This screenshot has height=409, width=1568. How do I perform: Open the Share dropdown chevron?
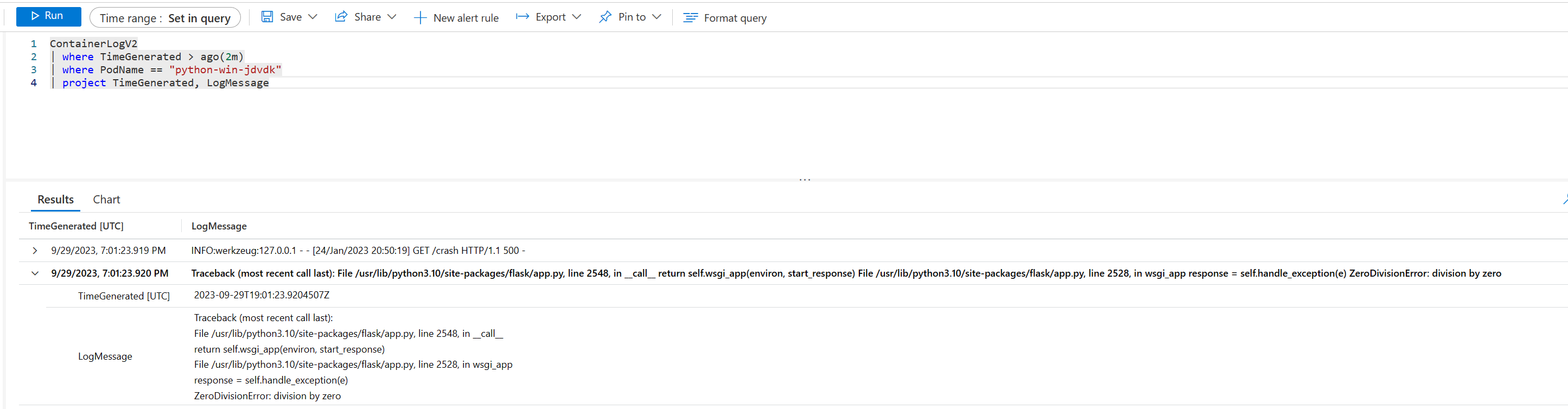pos(392,17)
